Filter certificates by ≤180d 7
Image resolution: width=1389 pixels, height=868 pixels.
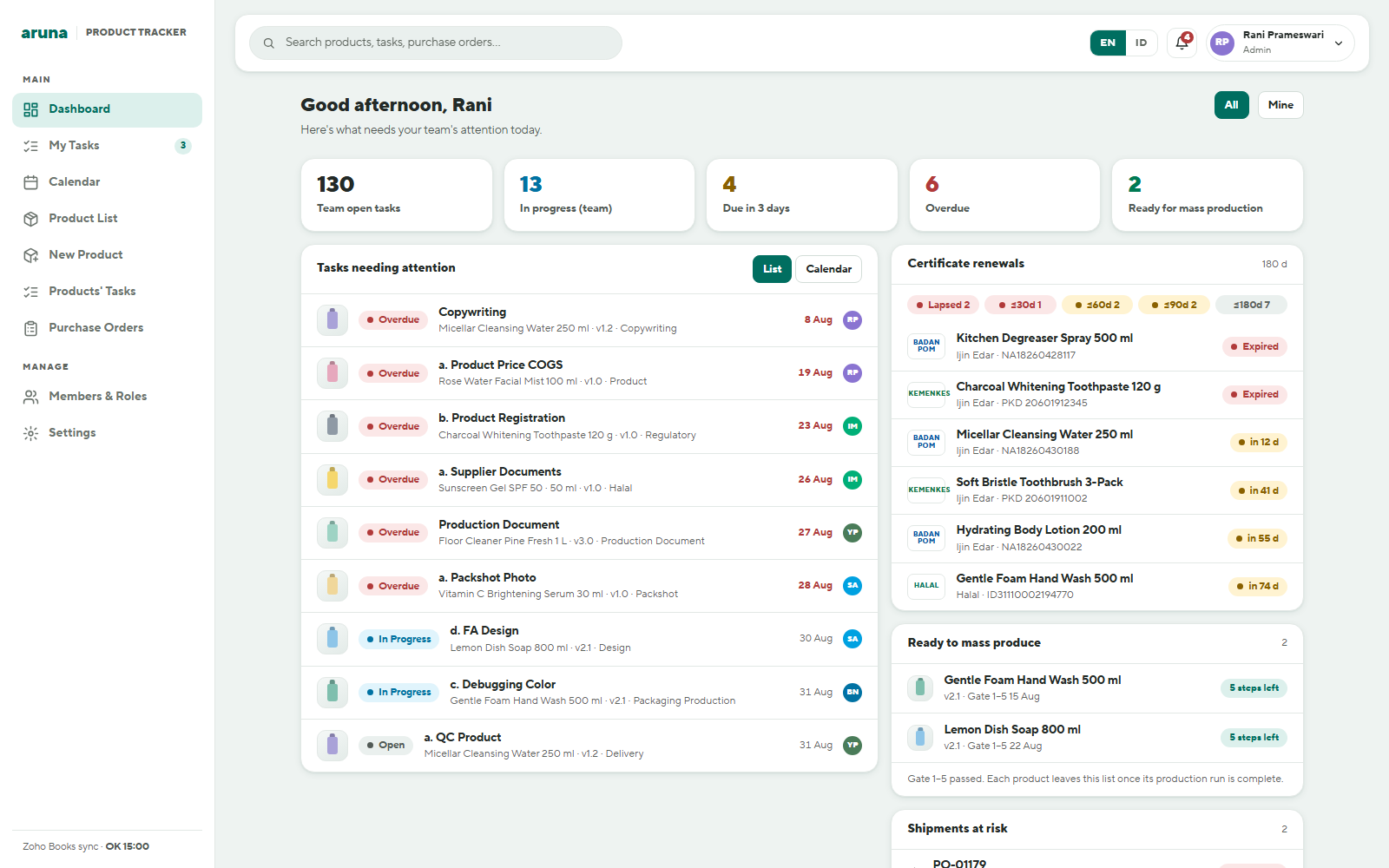click(1251, 305)
